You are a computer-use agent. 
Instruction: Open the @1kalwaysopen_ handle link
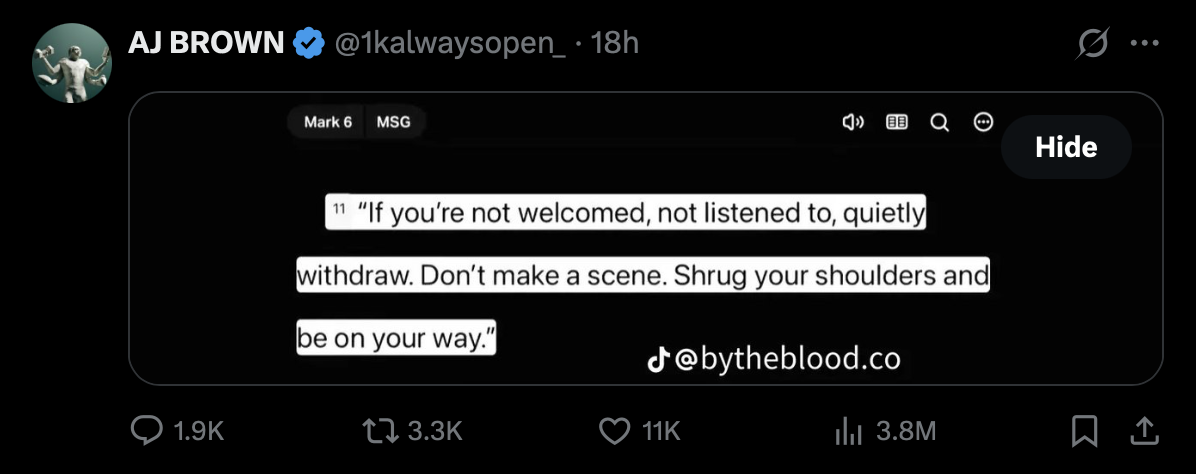coord(448,43)
